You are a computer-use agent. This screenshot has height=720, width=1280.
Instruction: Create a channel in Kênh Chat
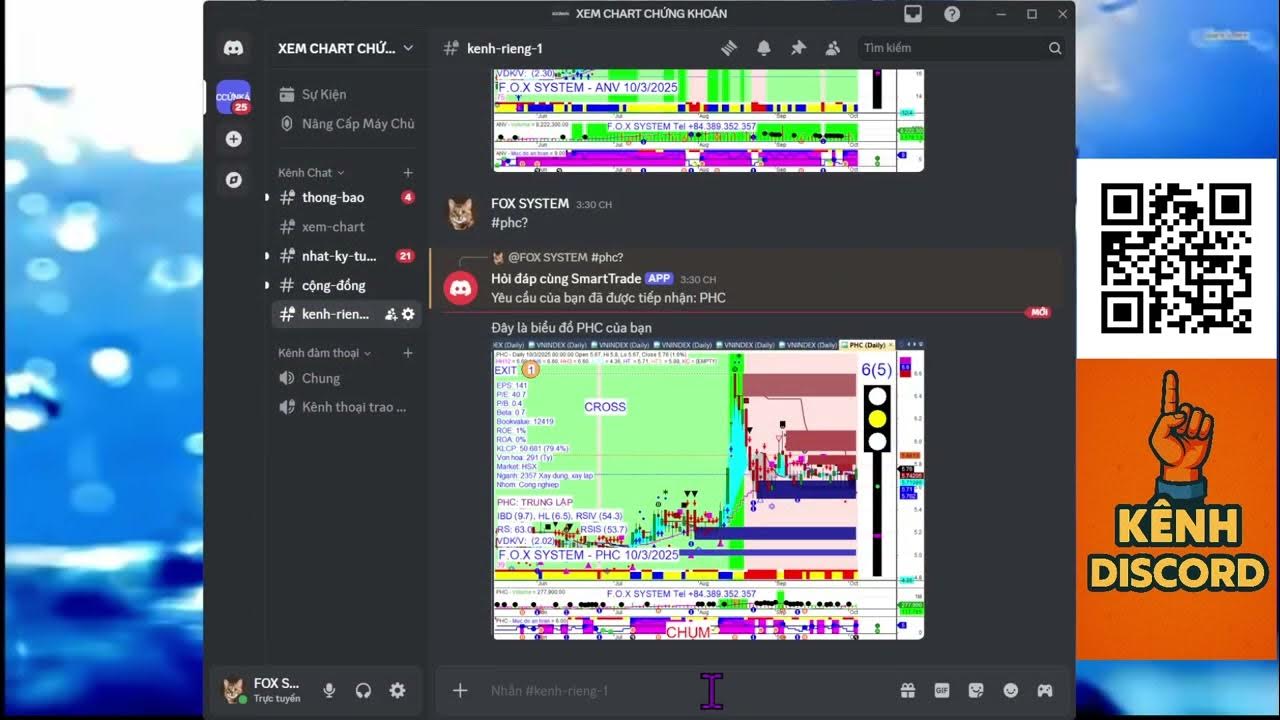[408, 173]
